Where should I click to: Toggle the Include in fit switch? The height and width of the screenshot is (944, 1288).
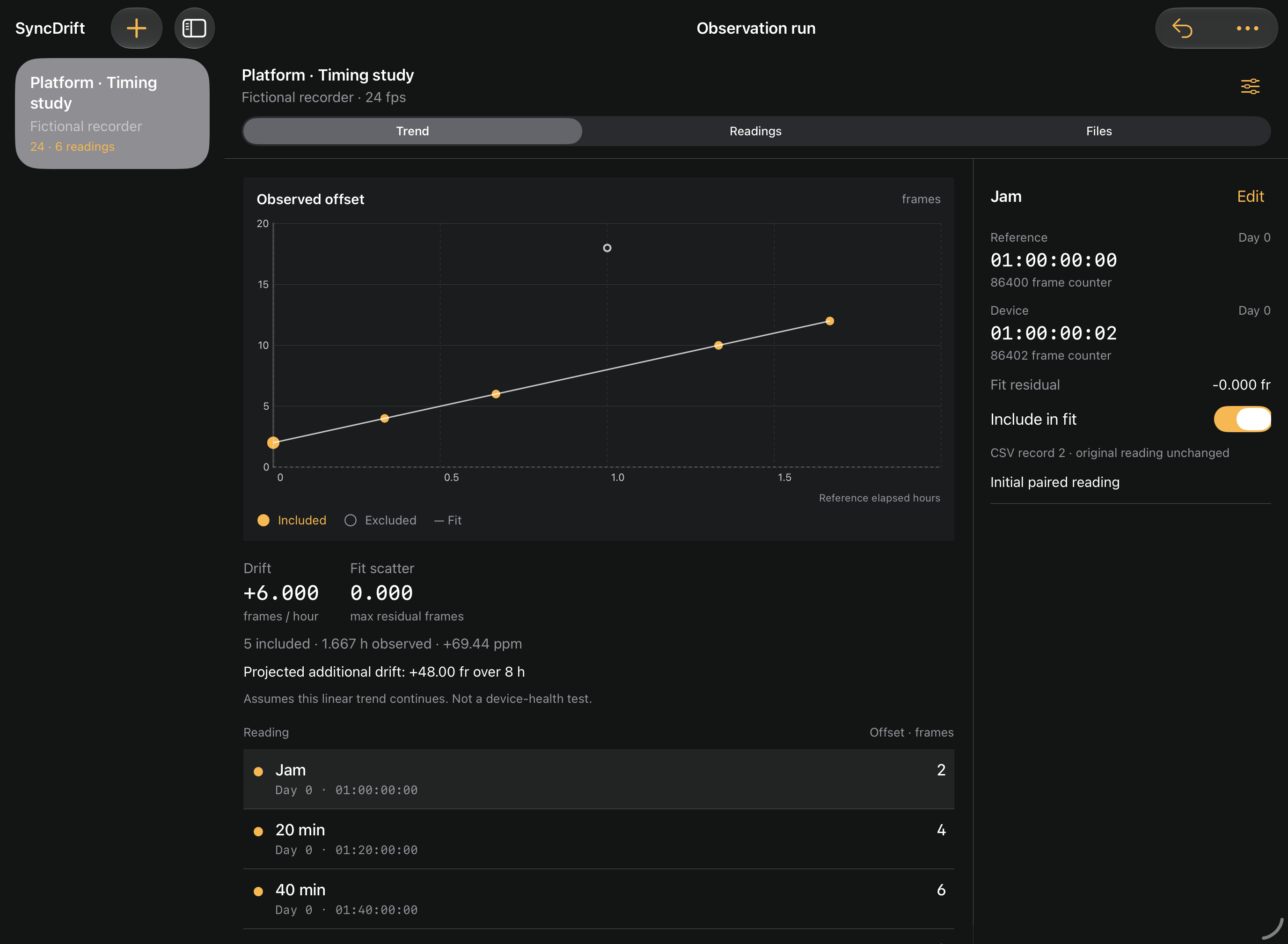(1242, 419)
